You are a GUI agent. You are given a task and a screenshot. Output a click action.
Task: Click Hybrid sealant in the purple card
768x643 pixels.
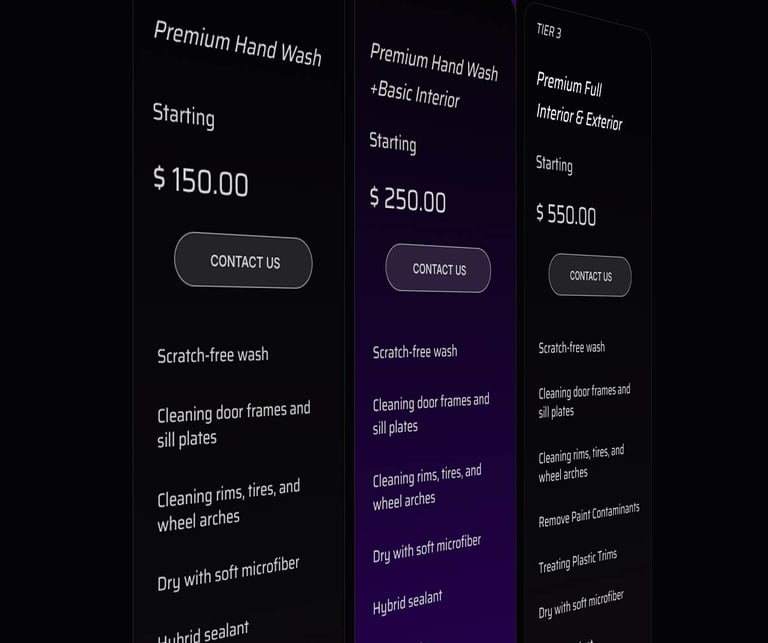click(408, 602)
